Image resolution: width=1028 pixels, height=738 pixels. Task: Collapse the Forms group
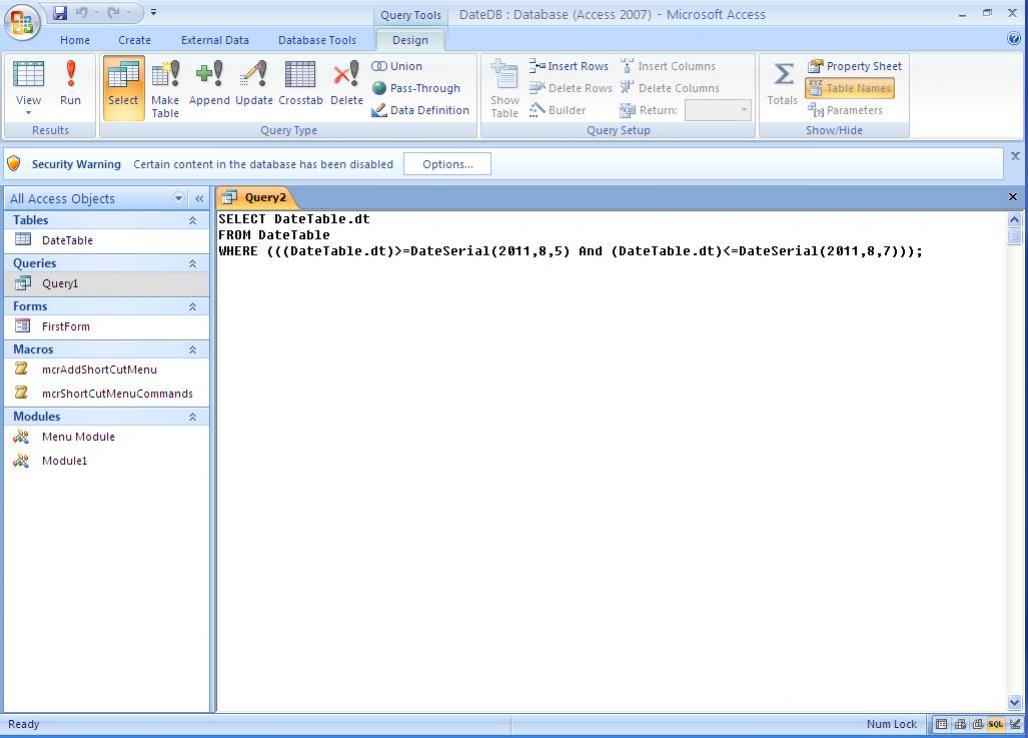[193, 307]
